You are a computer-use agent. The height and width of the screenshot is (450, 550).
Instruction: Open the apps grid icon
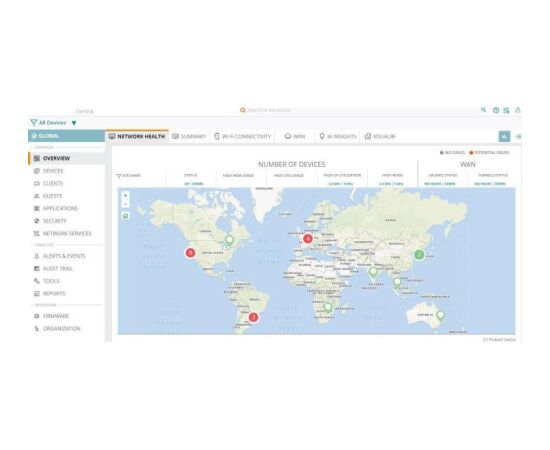[506, 110]
